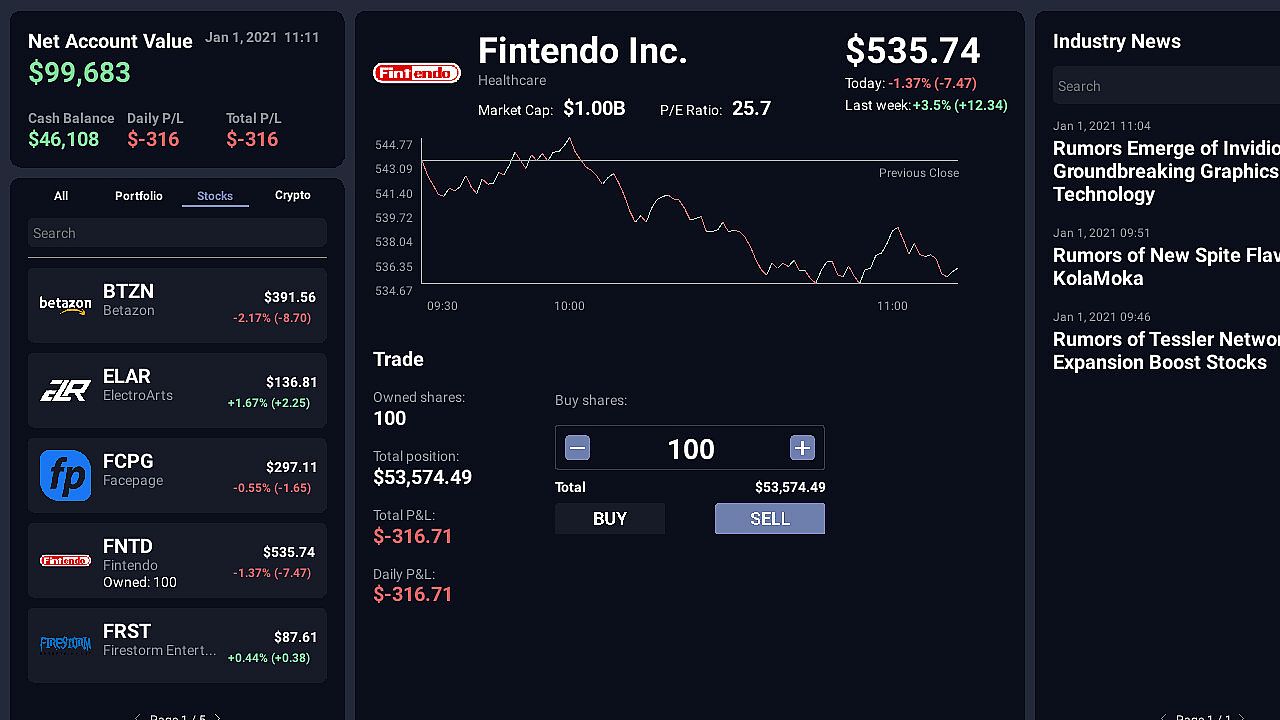This screenshot has height=720, width=1280.
Task: Go to next page of stock list
Action: point(217,716)
